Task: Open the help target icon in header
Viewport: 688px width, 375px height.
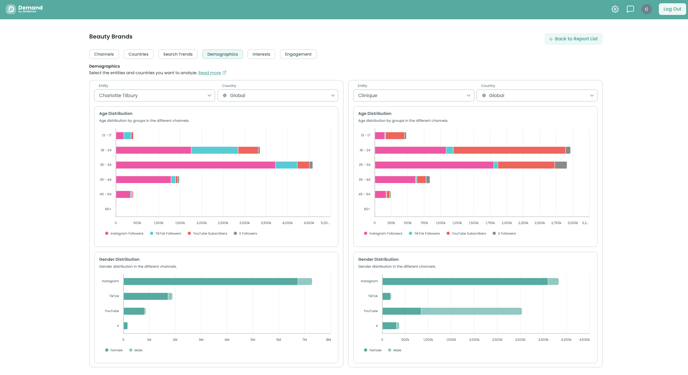Action: tap(615, 9)
